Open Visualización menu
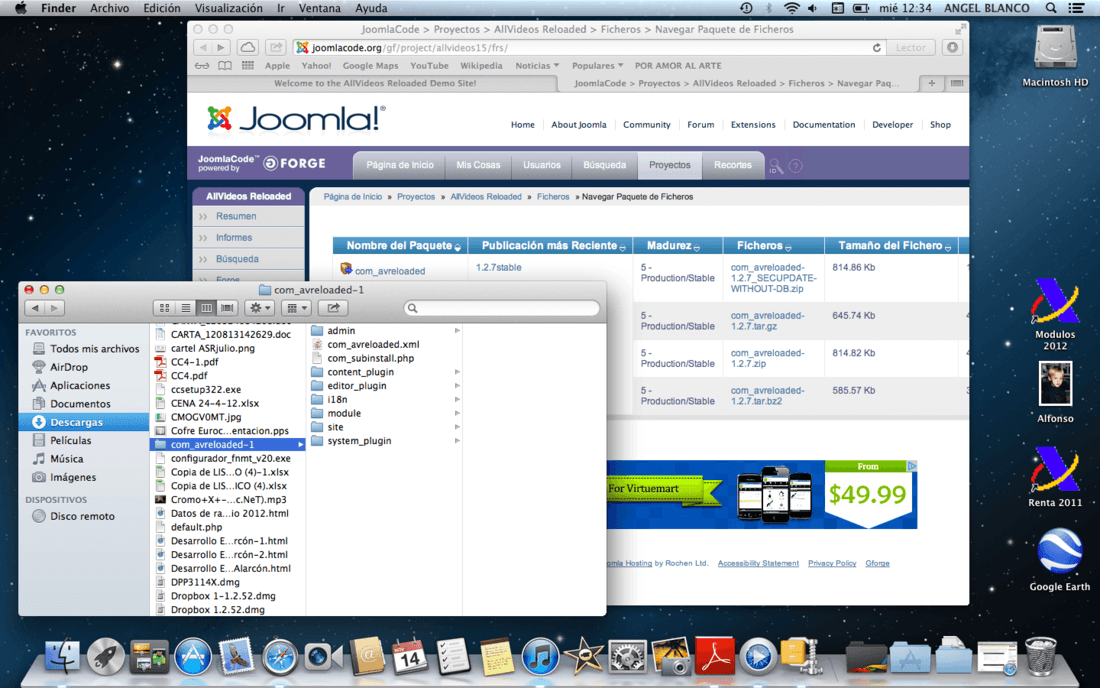 tap(229, 8)
